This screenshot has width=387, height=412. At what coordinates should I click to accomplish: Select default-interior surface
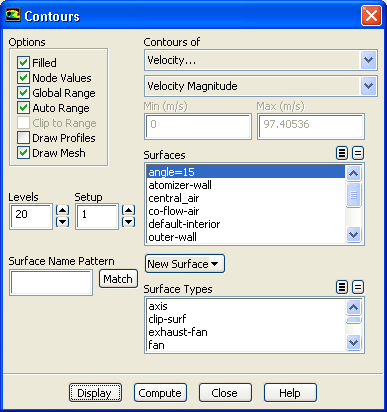[246, 224]
